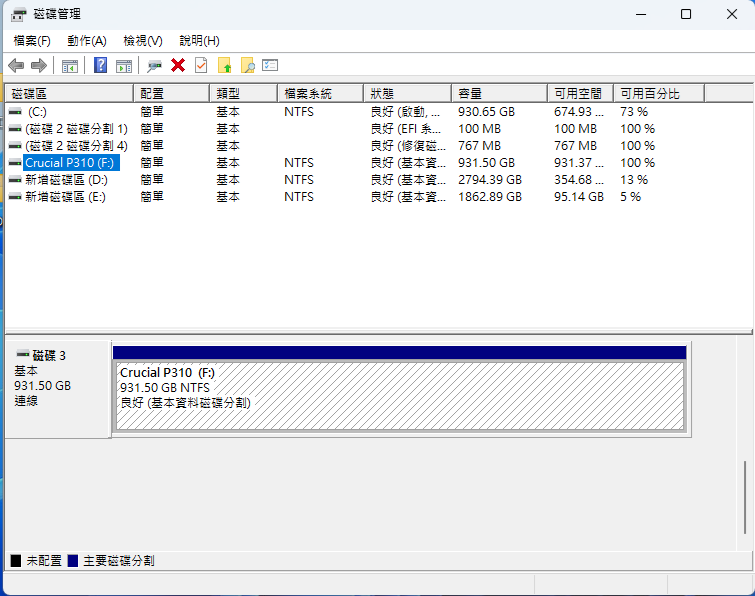Click drive icon beside 磁碟 2 磁碟分割 4
Image resolution: width=755 pixels, height=596 pixels.
[x=15, y=145]
